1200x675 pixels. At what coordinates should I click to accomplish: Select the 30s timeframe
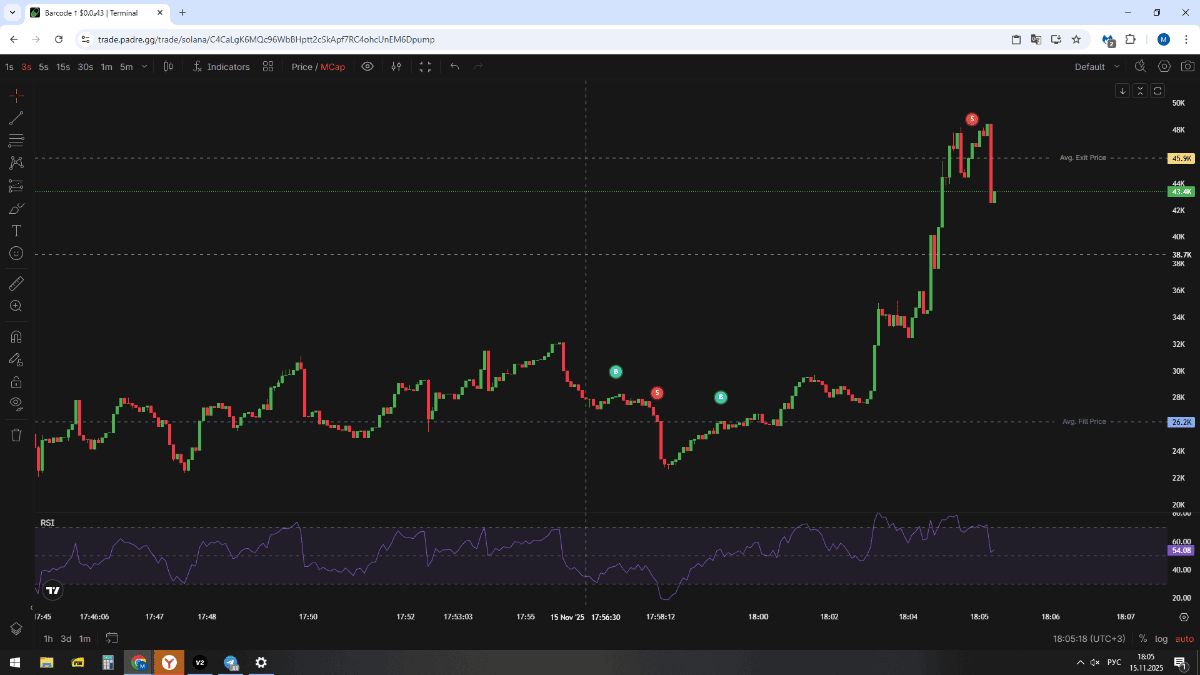click(x=85, y=67)
